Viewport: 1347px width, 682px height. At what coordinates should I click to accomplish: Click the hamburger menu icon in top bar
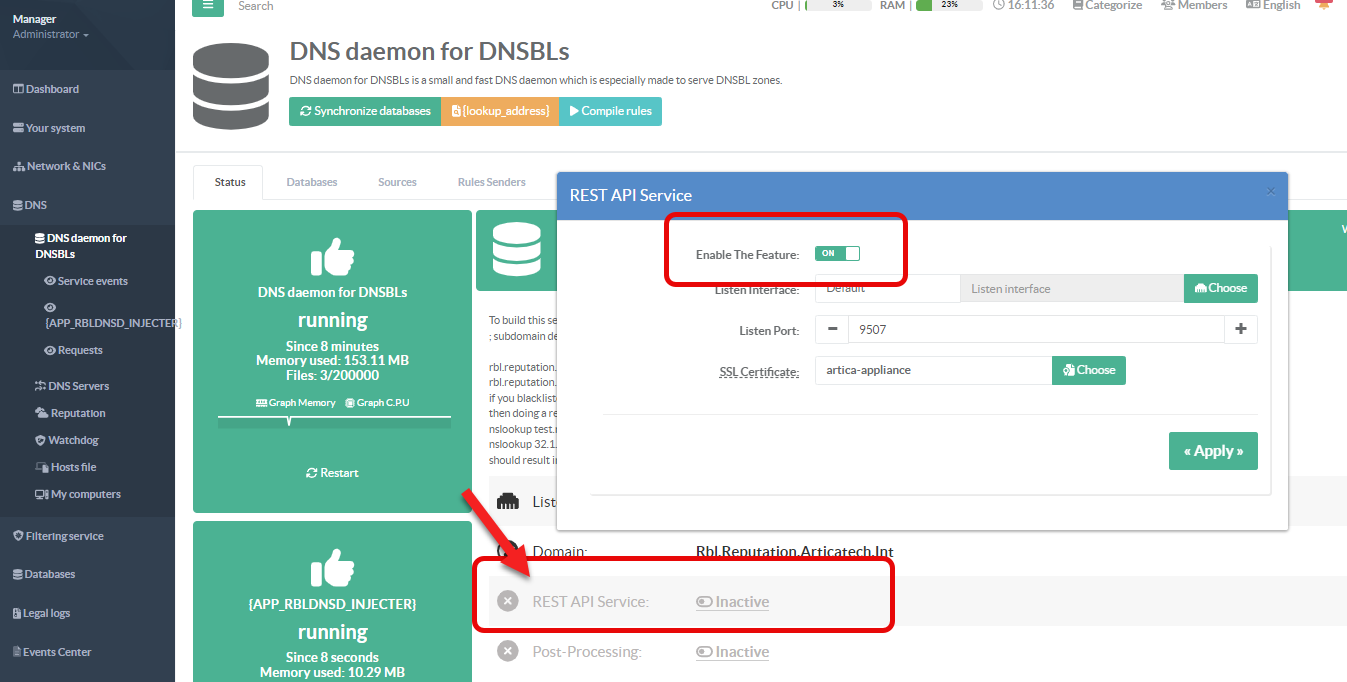208,5
